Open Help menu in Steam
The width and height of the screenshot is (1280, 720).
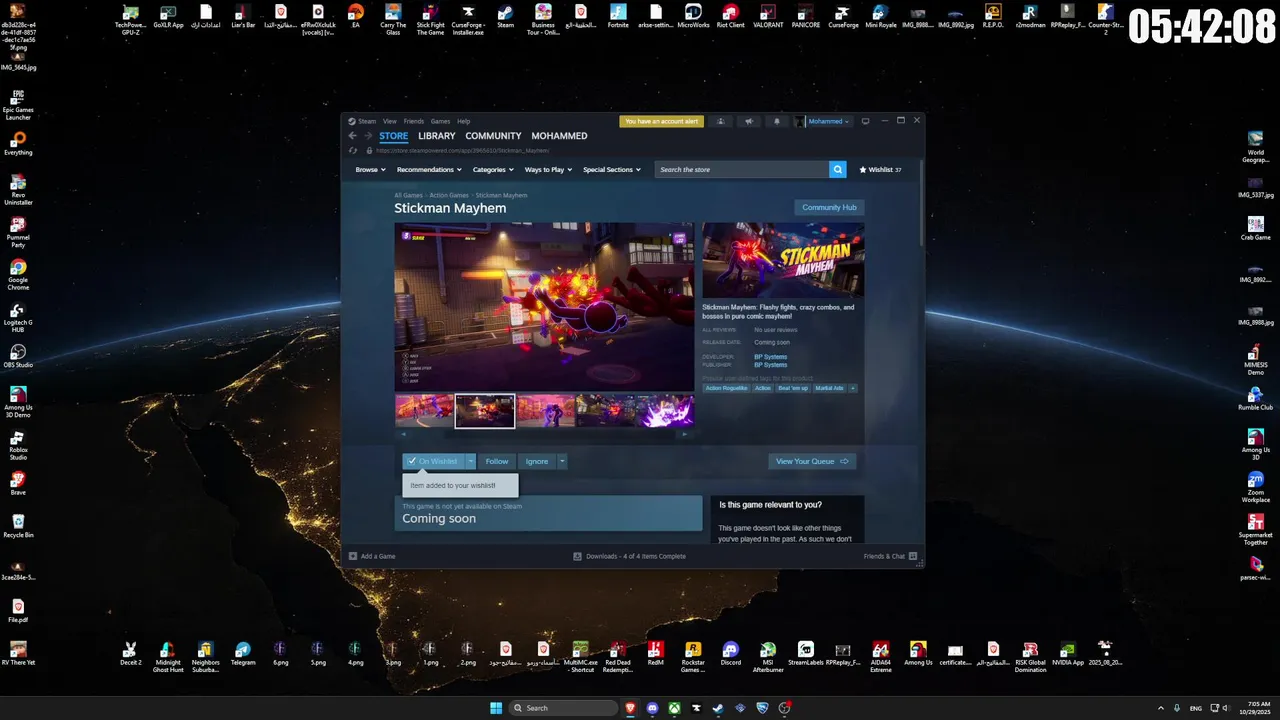pyautogui.click(x=464, y=121)
